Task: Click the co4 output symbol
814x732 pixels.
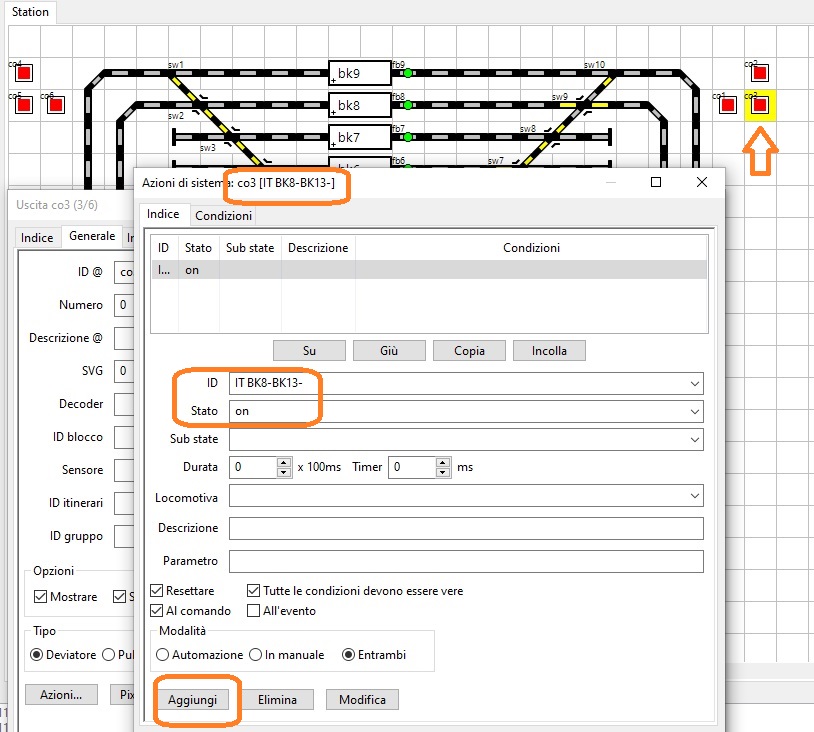Action: click(24, 73)
